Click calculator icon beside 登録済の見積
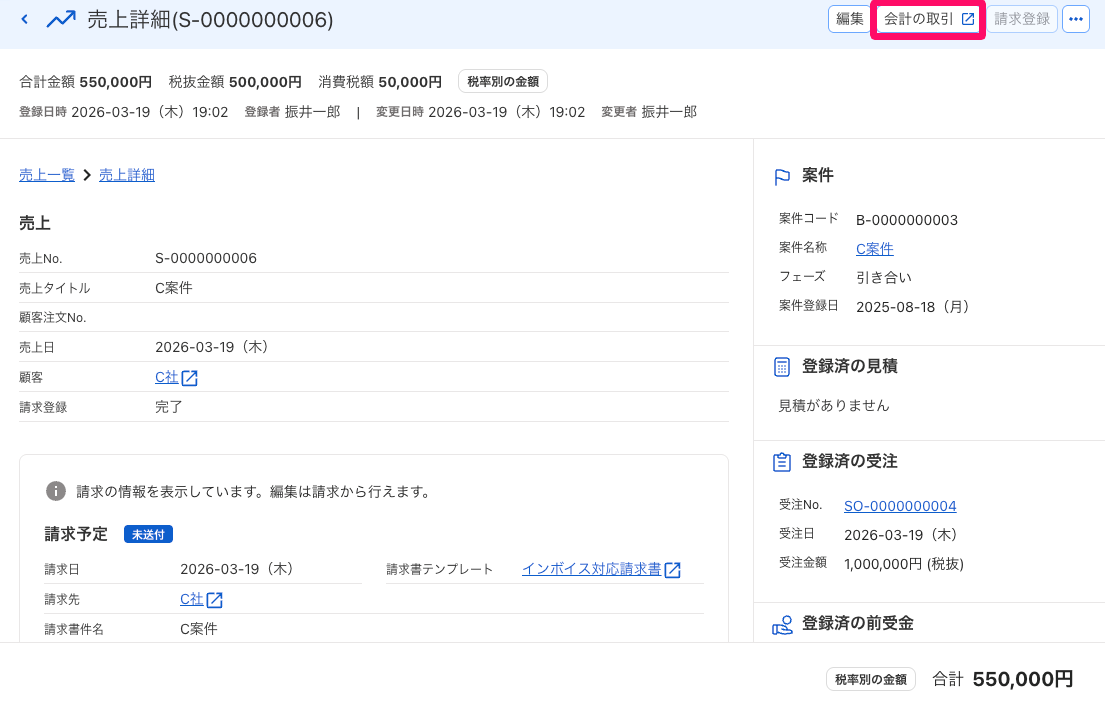The image size is (1105, 704). click(782, 366)
